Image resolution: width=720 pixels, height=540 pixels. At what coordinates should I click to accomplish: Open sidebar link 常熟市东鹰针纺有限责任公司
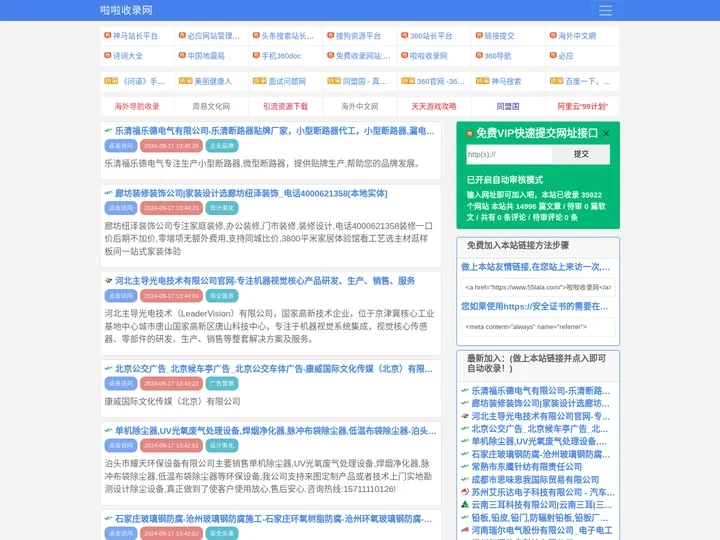click(x=527, y=467)
